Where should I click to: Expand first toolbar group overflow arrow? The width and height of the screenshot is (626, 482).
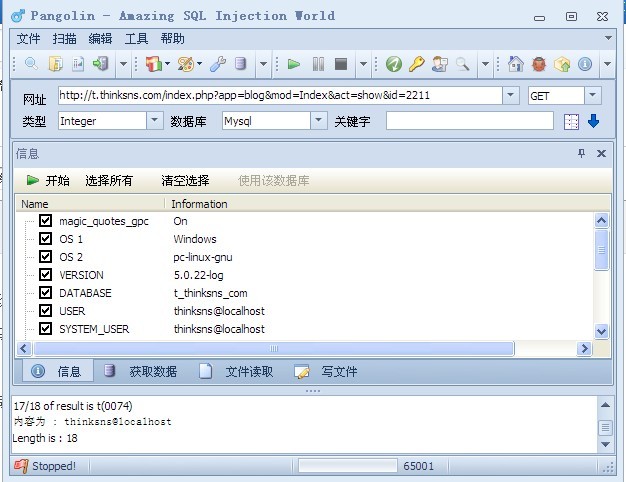point(123,64)
